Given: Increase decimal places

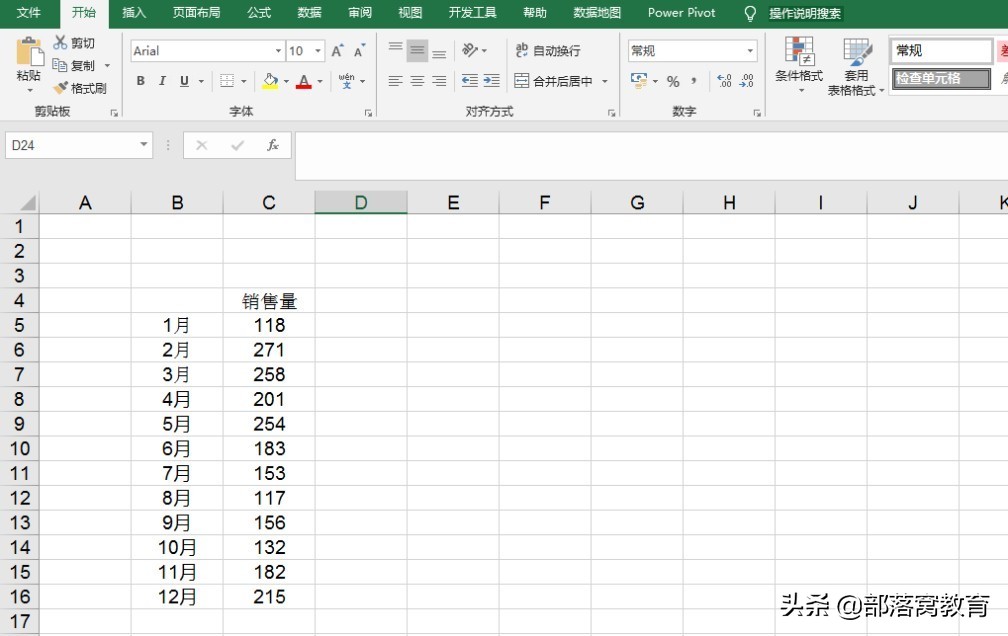Looking at the screenshot, I should pyautogui.click(x=724, y=81).
